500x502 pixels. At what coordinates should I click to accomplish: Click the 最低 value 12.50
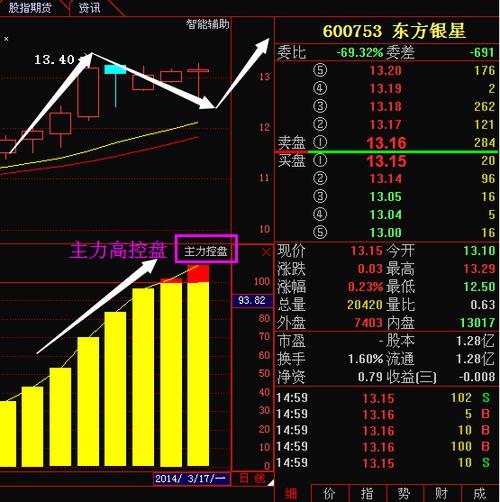tap(479, 287)
